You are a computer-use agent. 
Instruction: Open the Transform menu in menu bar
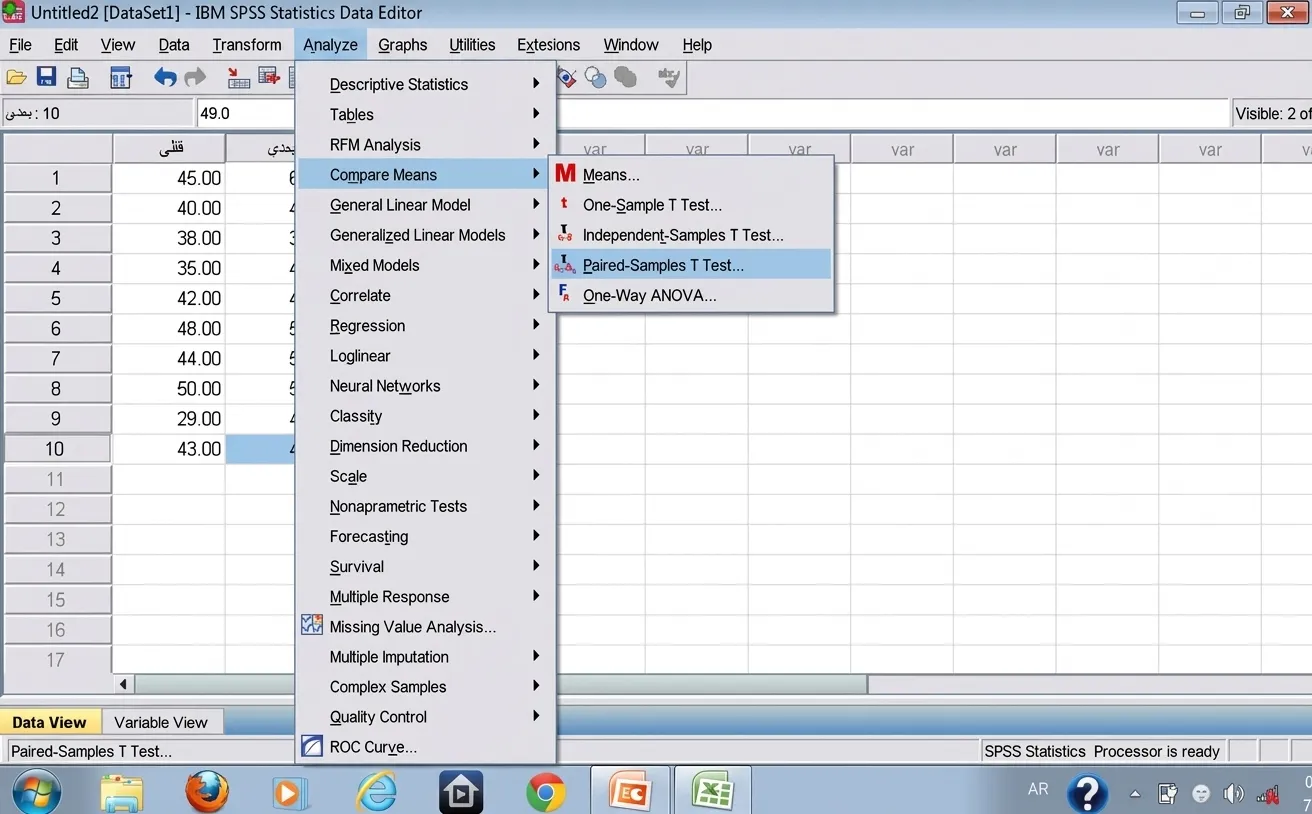pos(247,45)
